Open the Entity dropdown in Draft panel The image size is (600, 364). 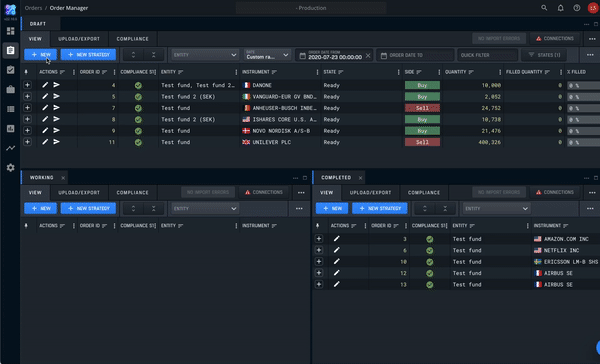click(205, 55)
